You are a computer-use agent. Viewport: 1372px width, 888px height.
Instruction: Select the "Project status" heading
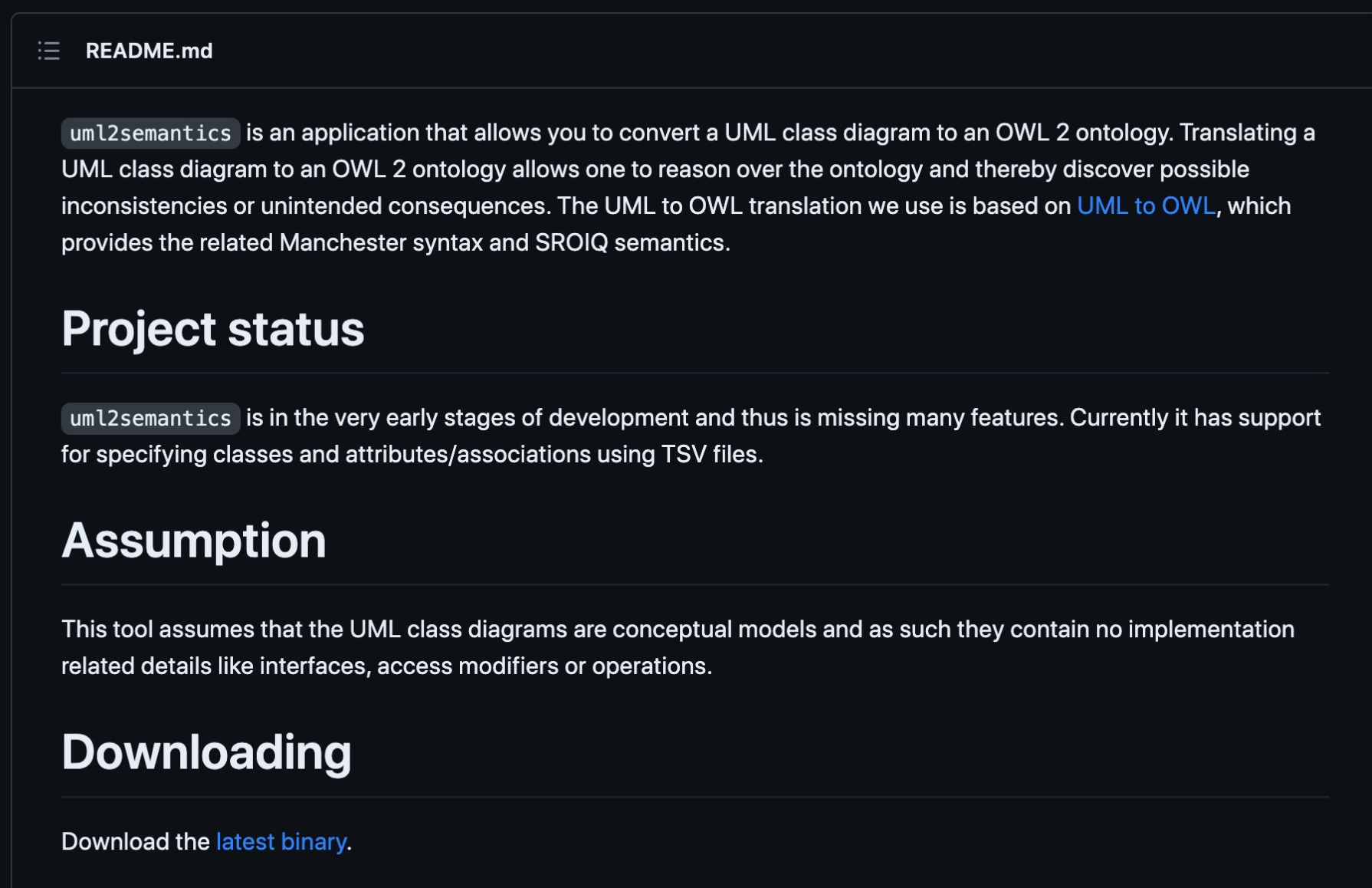point(212,329)
